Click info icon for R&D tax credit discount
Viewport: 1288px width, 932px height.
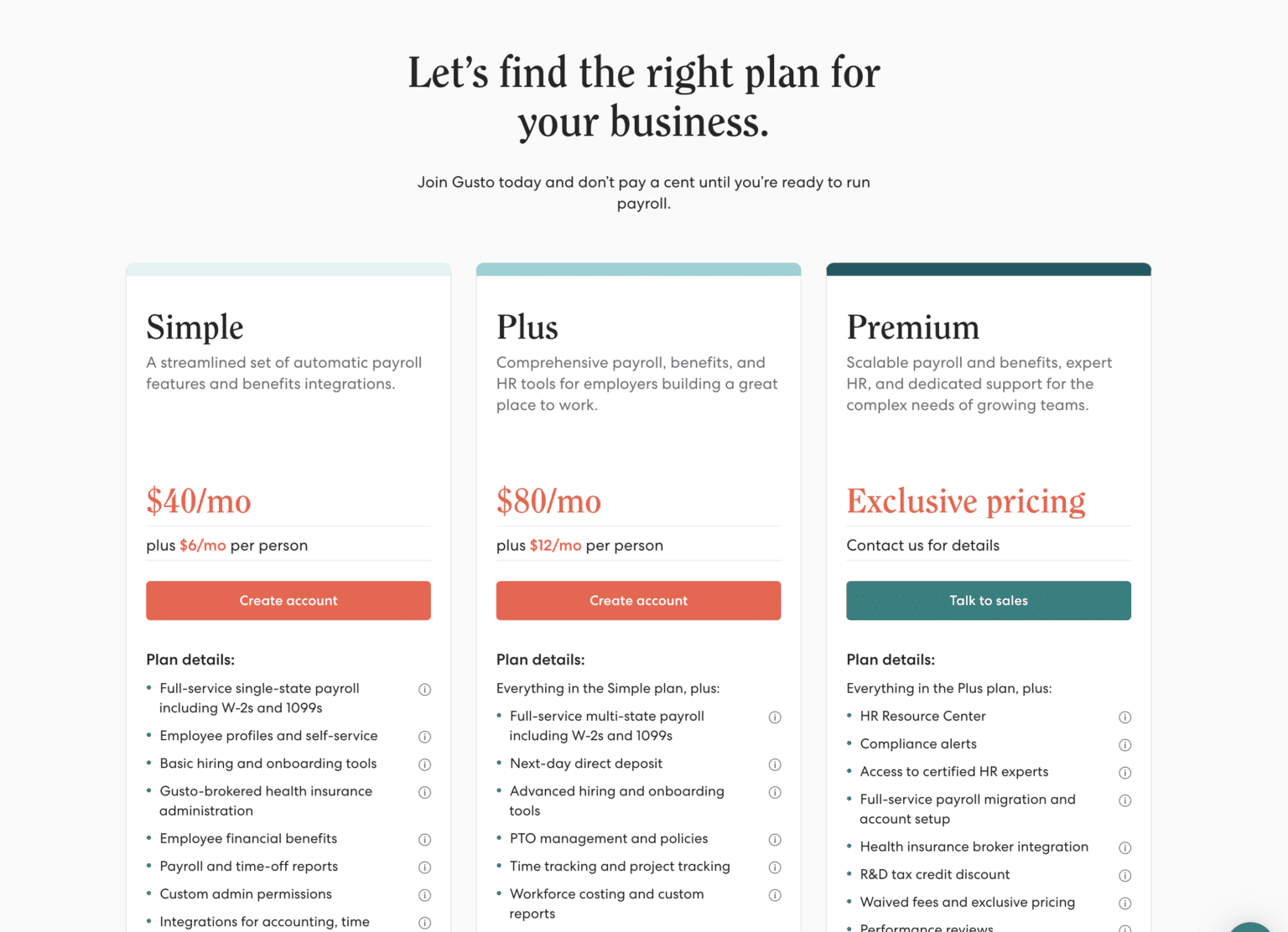1125,876
